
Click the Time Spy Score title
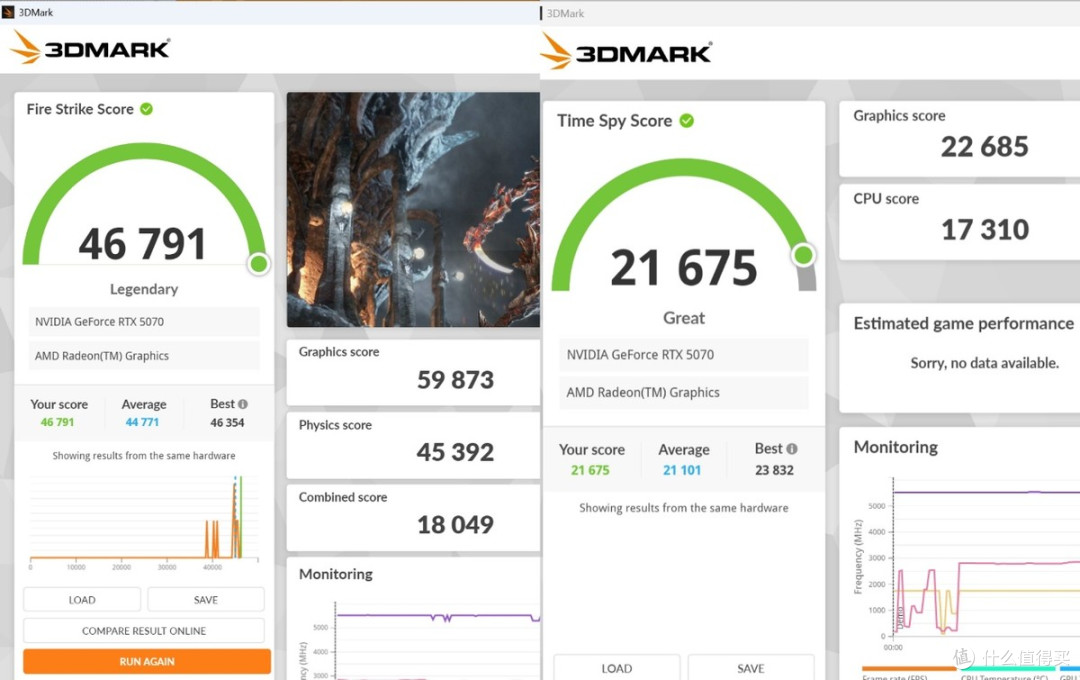pyautogui.click(x=614, y=121)
